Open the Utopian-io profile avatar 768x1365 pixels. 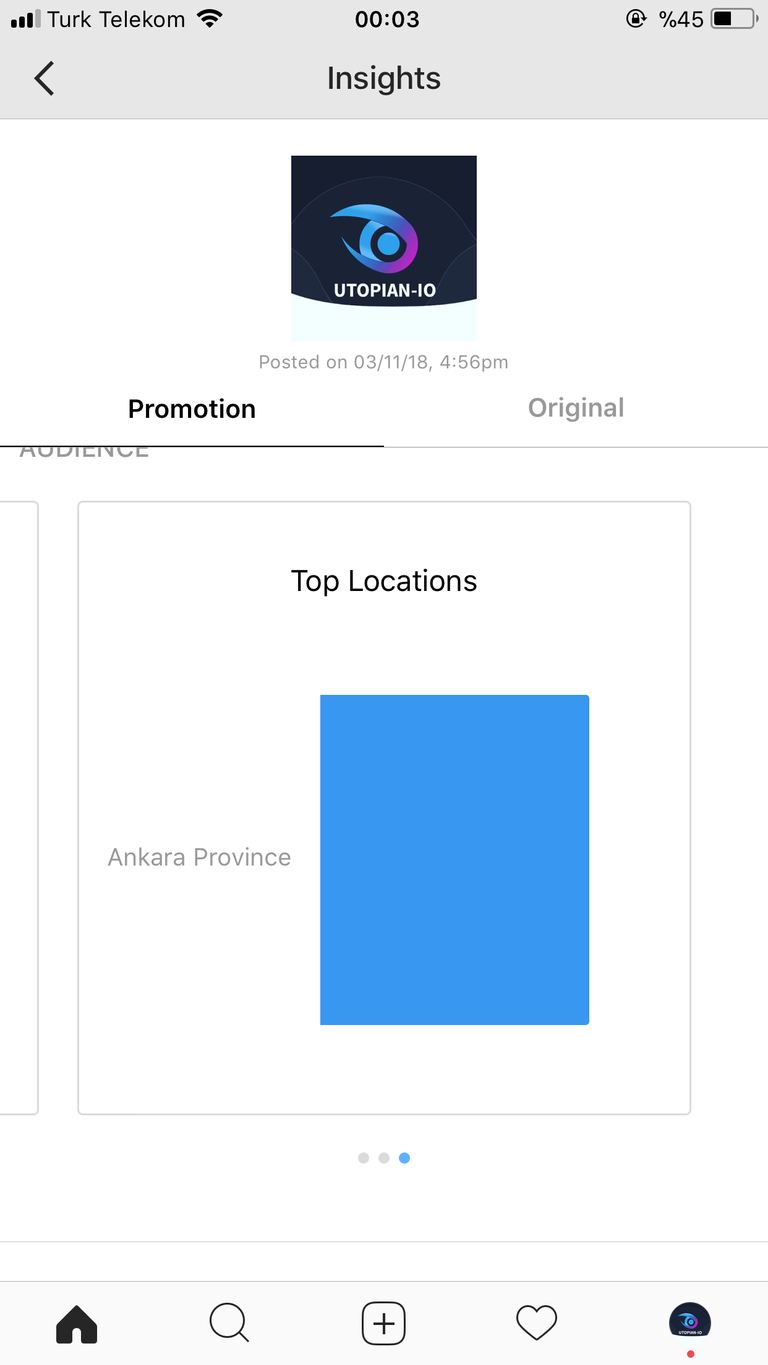click(x=690, y=1322)
